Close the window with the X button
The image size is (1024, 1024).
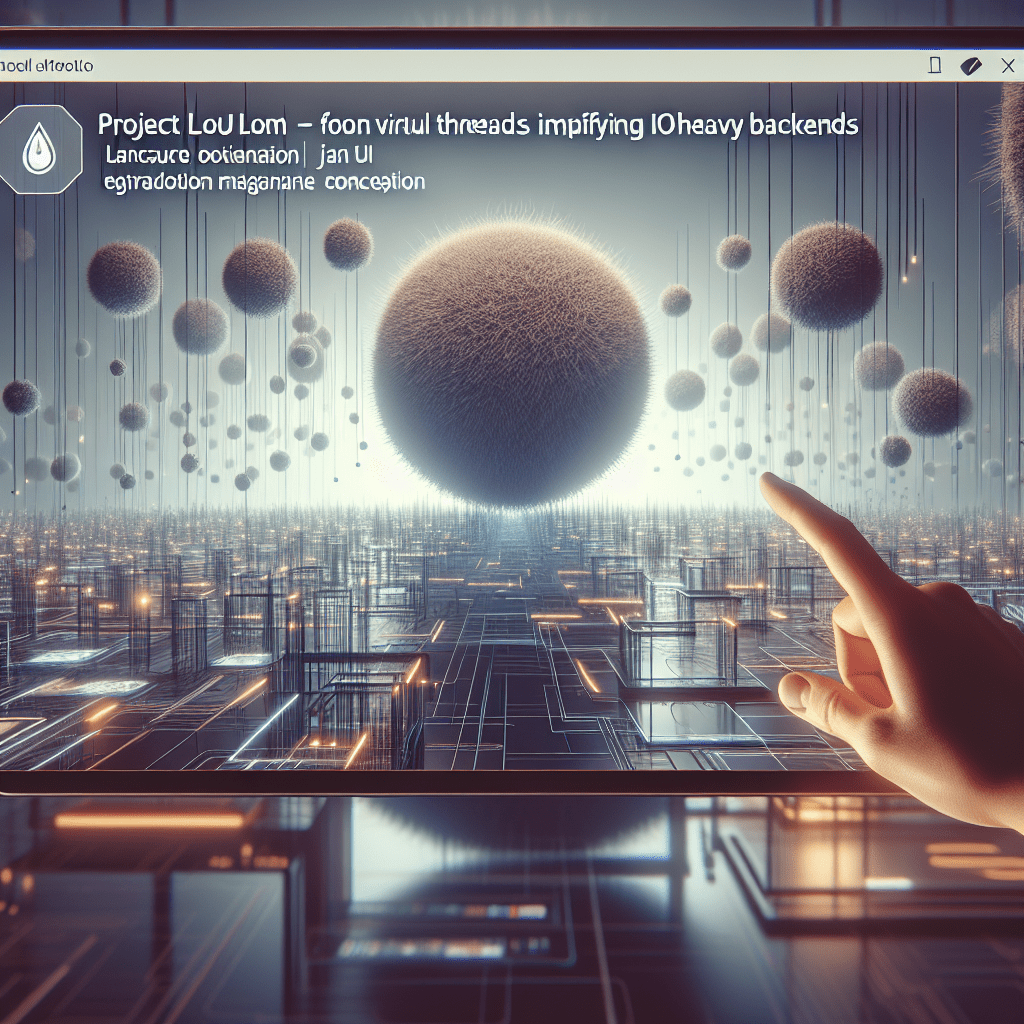[x=1007, y=66]
